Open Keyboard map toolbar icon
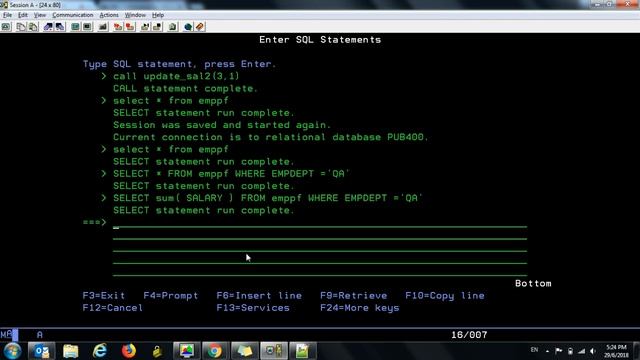640x360 pixels. (x=103, y=27)
